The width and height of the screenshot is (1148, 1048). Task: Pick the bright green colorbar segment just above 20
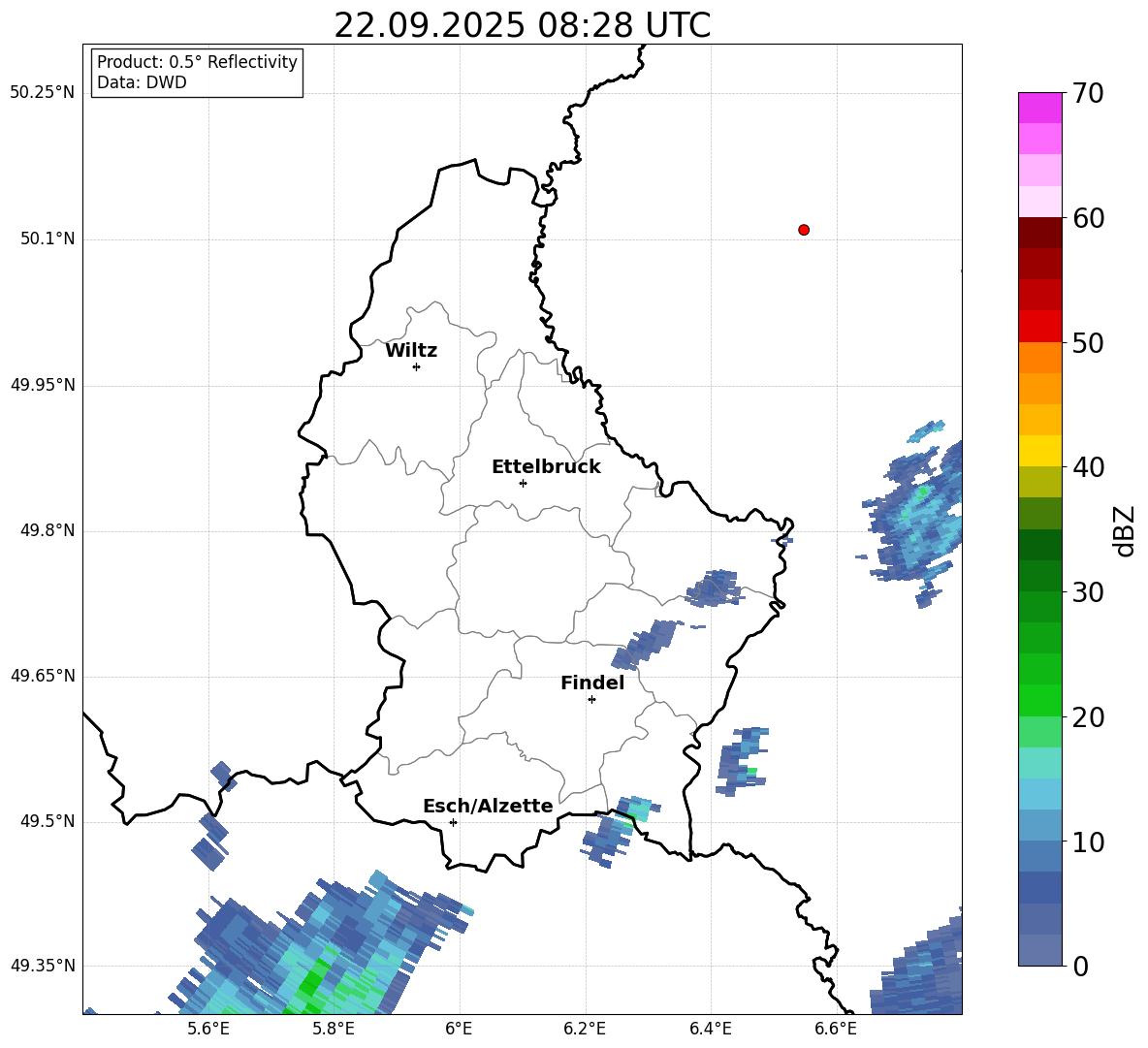pos(1039,700)
